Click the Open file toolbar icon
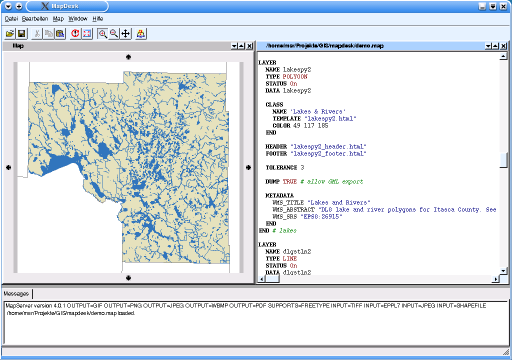This screenshot has height=360, width=512. pyautogui.click(x=10, y=34)
